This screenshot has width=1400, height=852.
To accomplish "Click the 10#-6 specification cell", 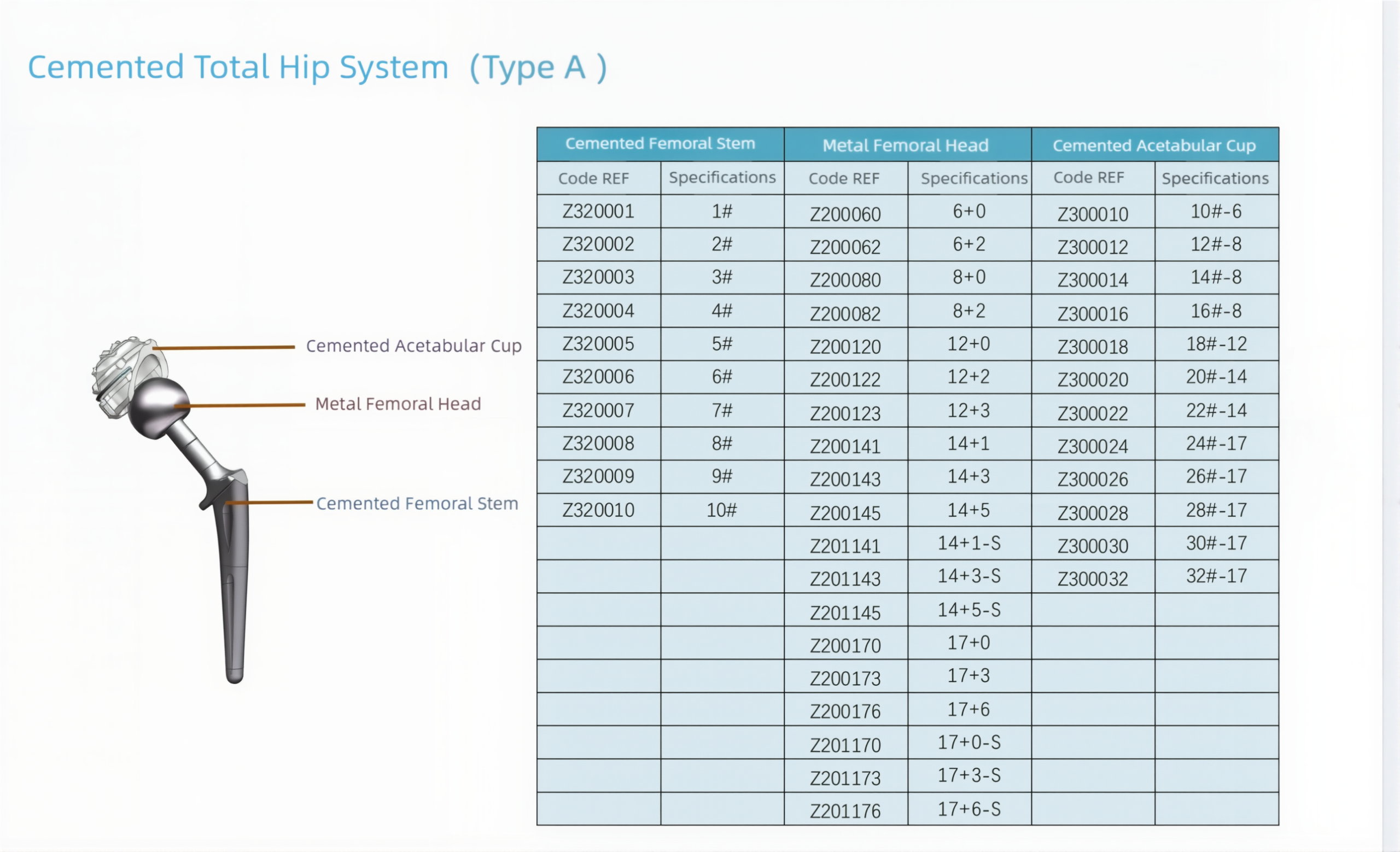I will click(1215, 211).
